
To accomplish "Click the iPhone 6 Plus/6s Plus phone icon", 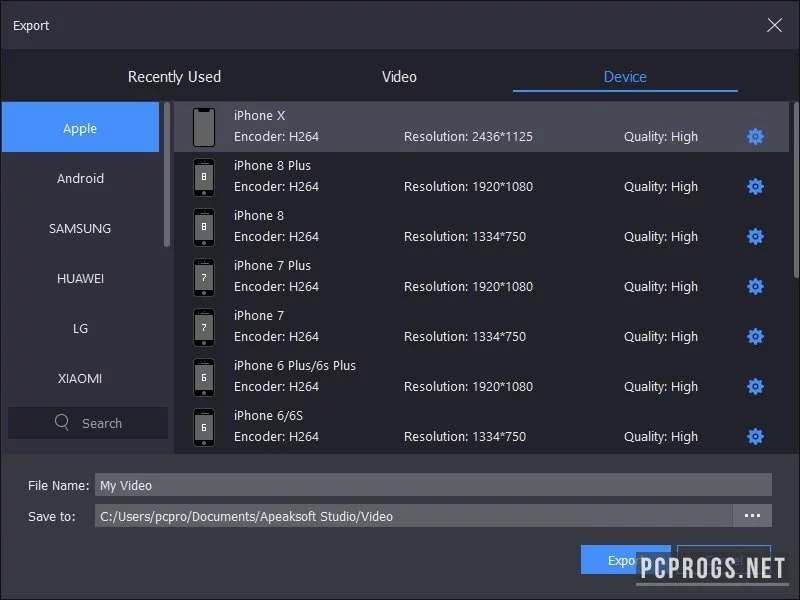I will pos(204,377).
